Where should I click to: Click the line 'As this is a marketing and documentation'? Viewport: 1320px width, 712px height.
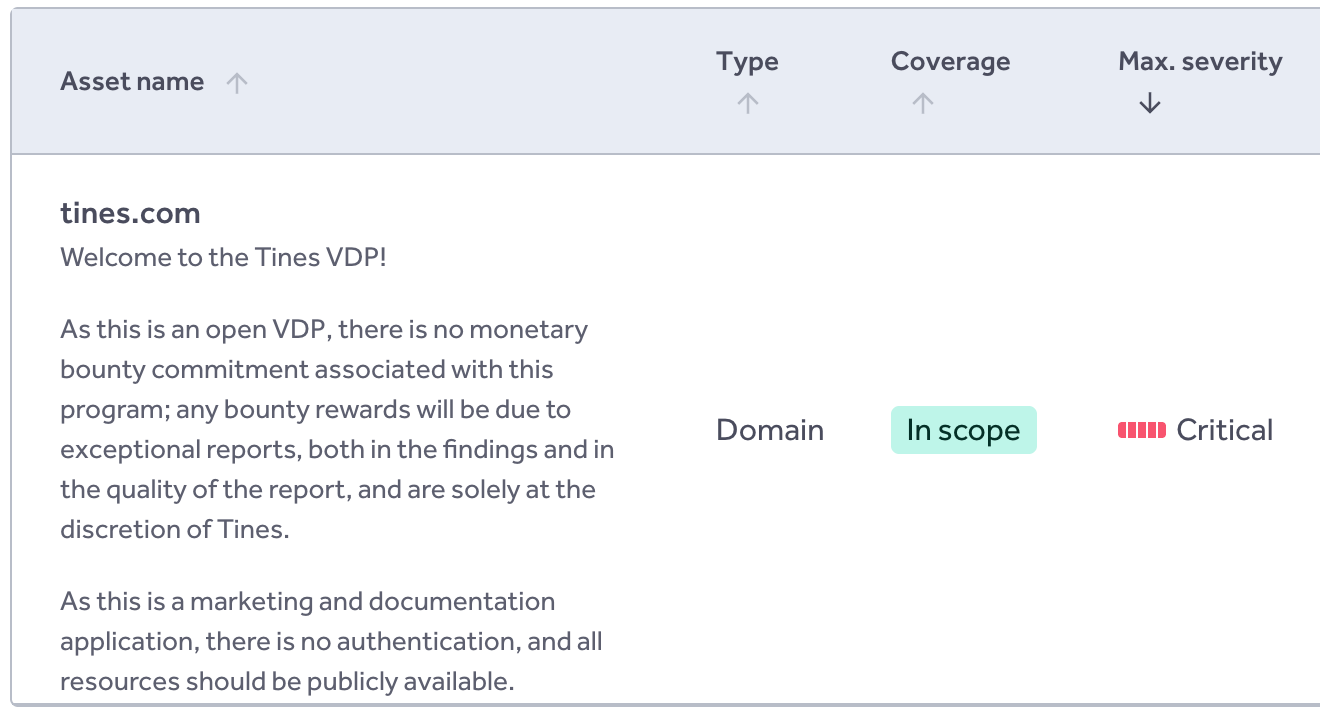307,601
